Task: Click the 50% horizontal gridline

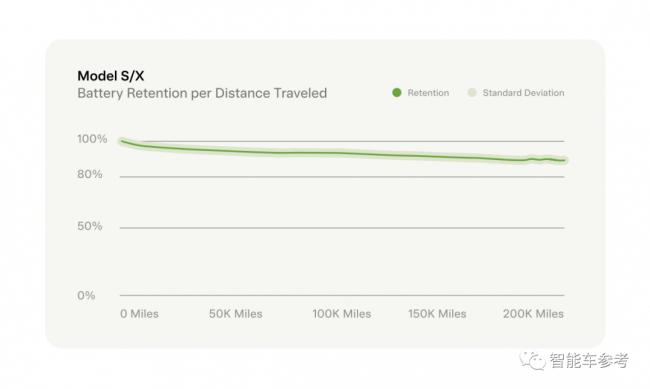Action: coord(342,228)
